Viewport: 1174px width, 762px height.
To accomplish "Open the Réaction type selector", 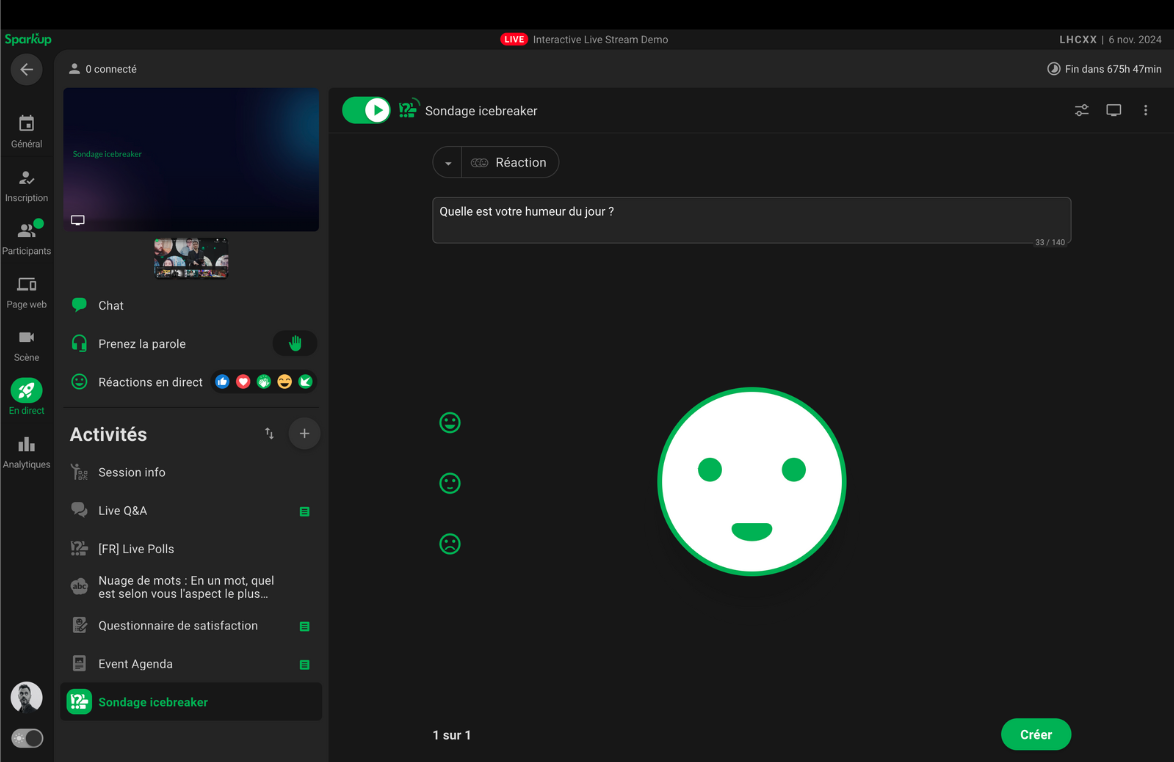I will click(509, 163).
